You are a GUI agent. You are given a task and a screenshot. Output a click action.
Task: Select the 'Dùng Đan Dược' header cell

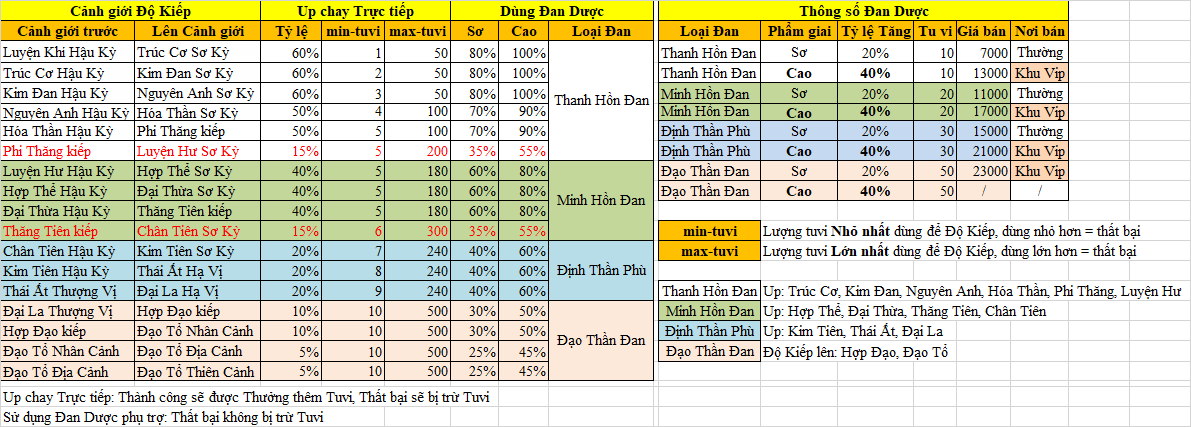(x=550, y=11)
